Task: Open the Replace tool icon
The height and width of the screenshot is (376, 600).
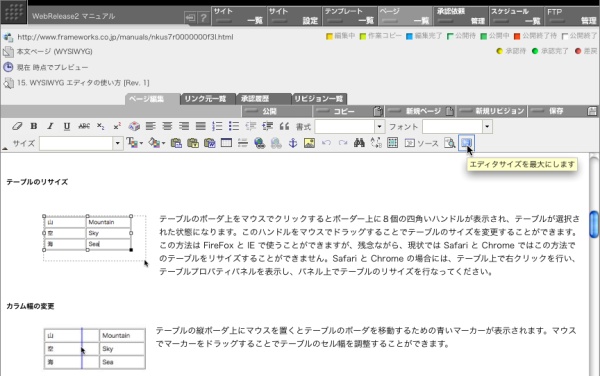Action: [376, 143]
